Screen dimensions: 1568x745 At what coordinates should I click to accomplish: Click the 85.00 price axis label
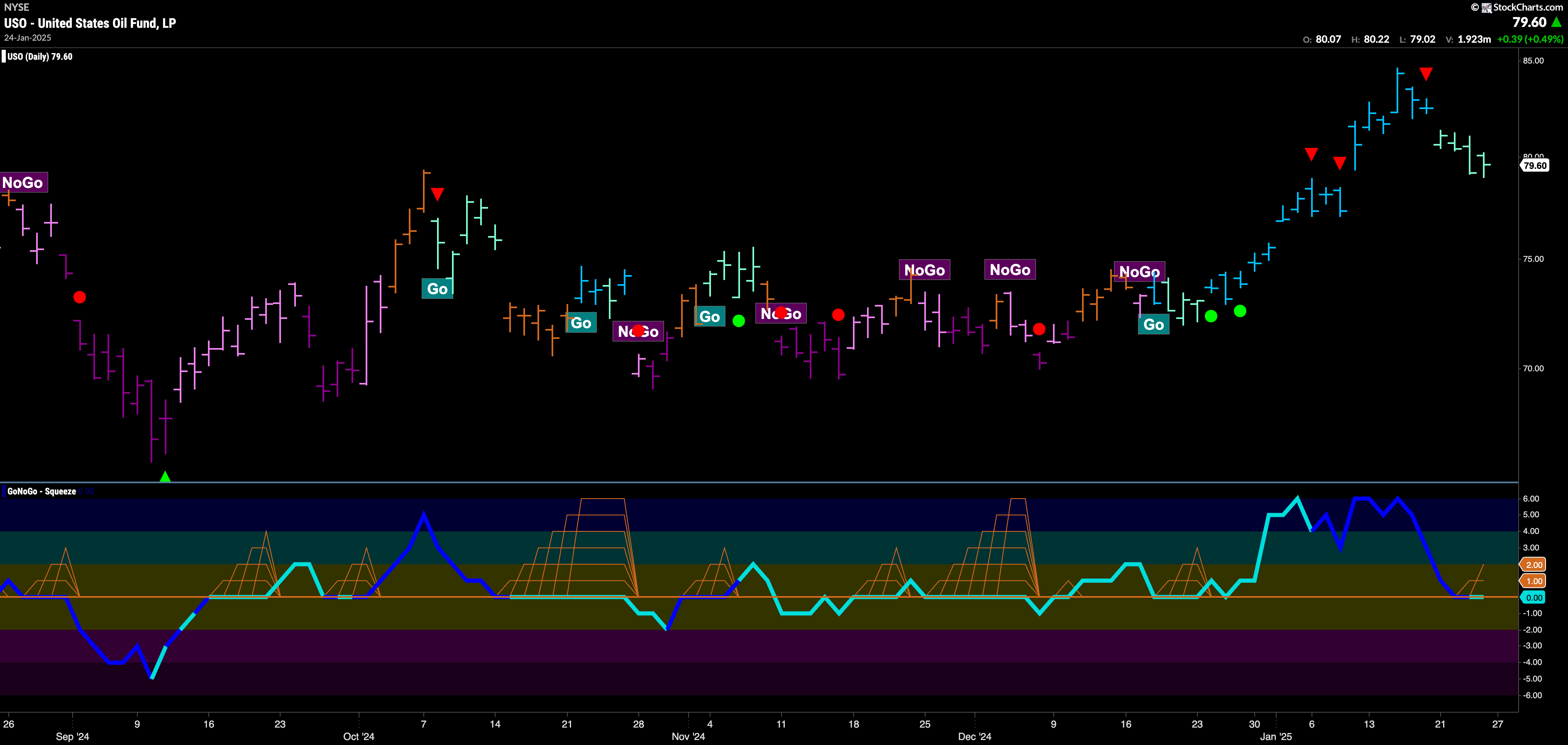[x=1533, y=61]
